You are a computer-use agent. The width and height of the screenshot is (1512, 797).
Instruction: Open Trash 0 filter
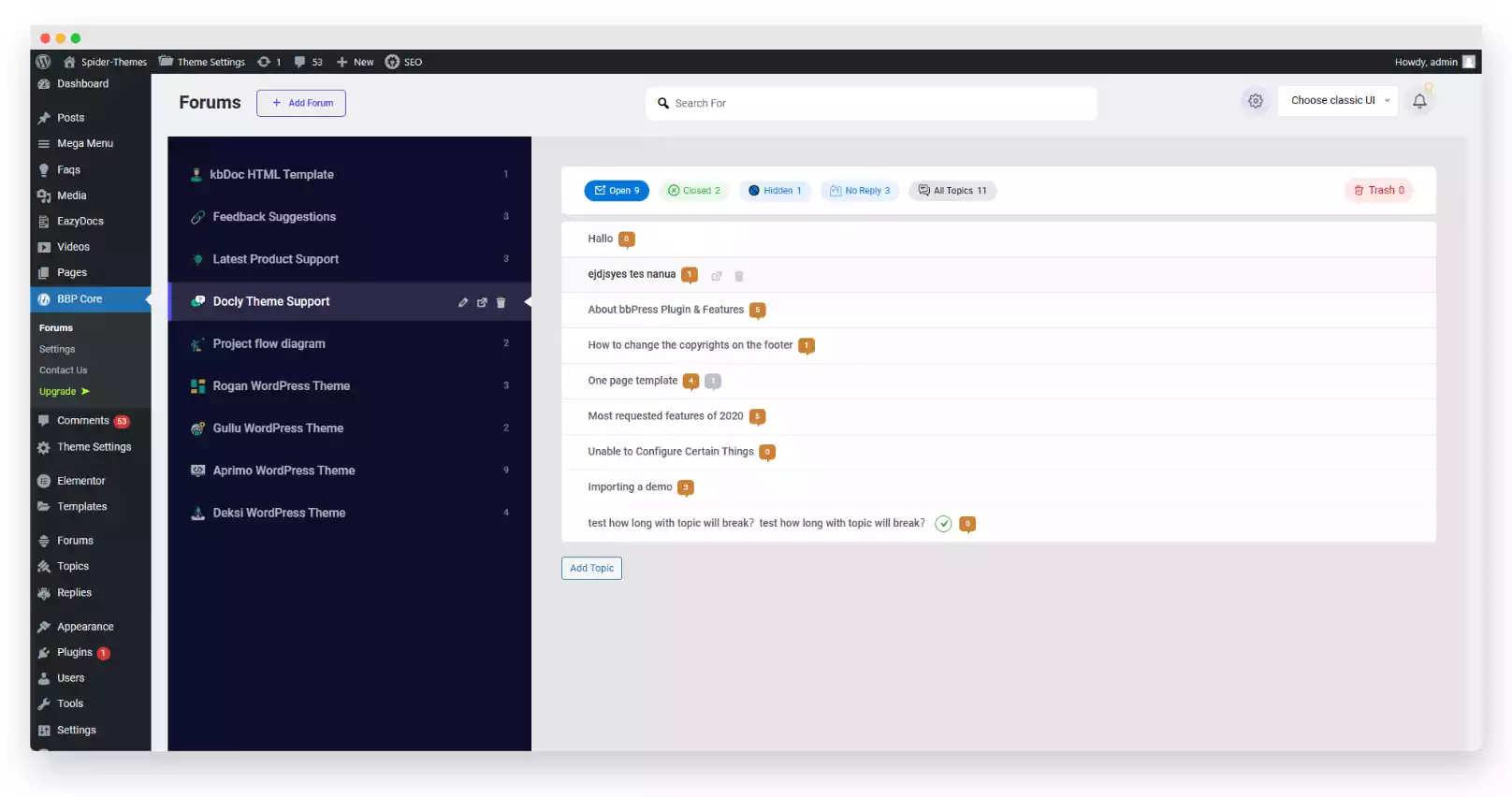pyautogui.click(x=1379, y=190)
